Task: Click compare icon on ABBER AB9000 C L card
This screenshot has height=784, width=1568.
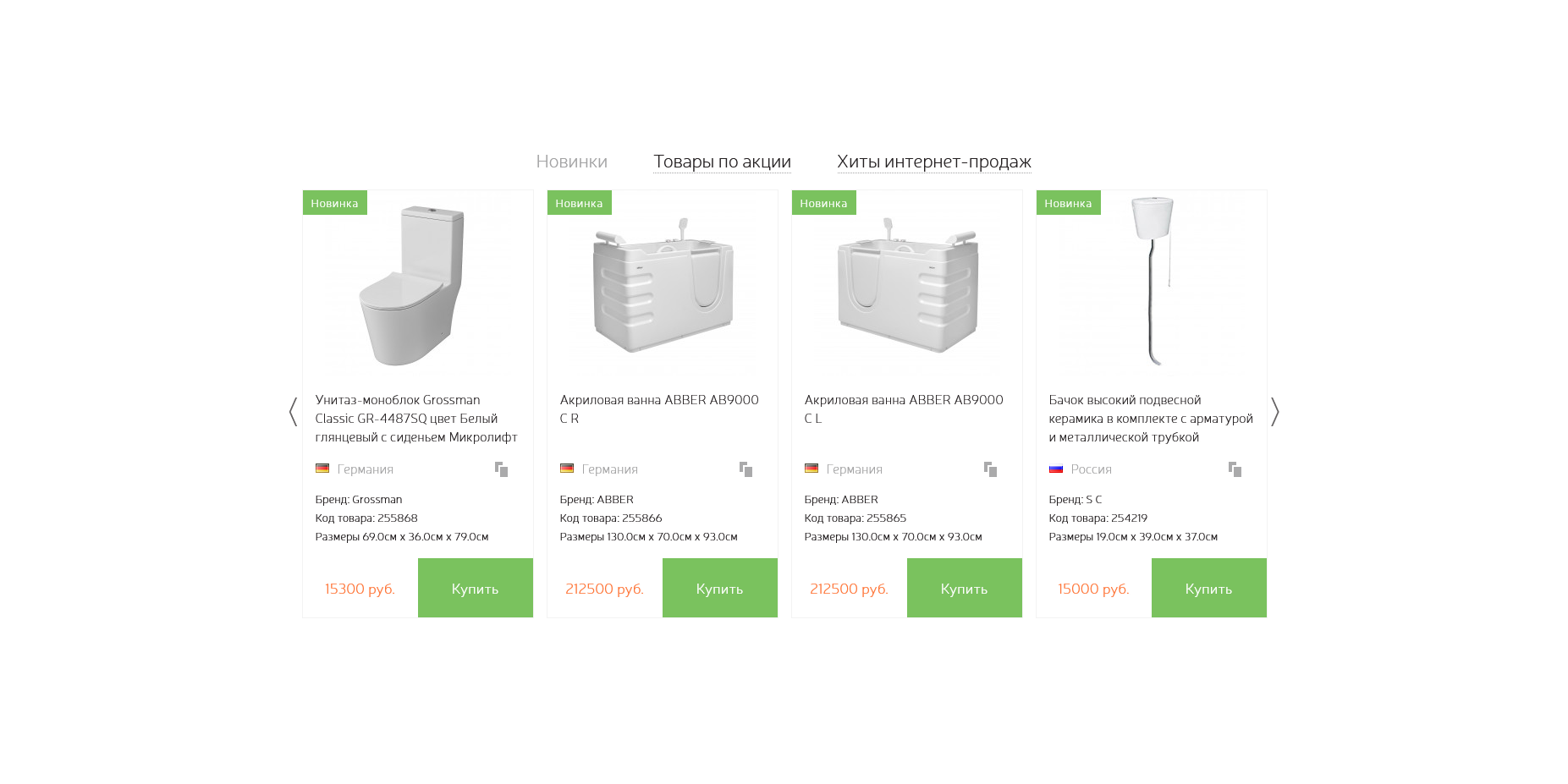Action: coord(990,469)
